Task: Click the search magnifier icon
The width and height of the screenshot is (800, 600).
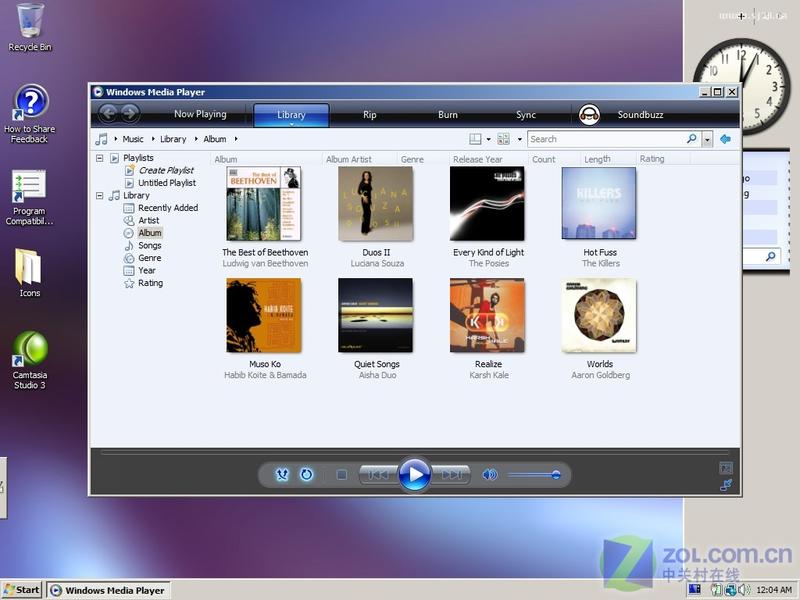Action: pyautogui.click(x=692, y=139)
